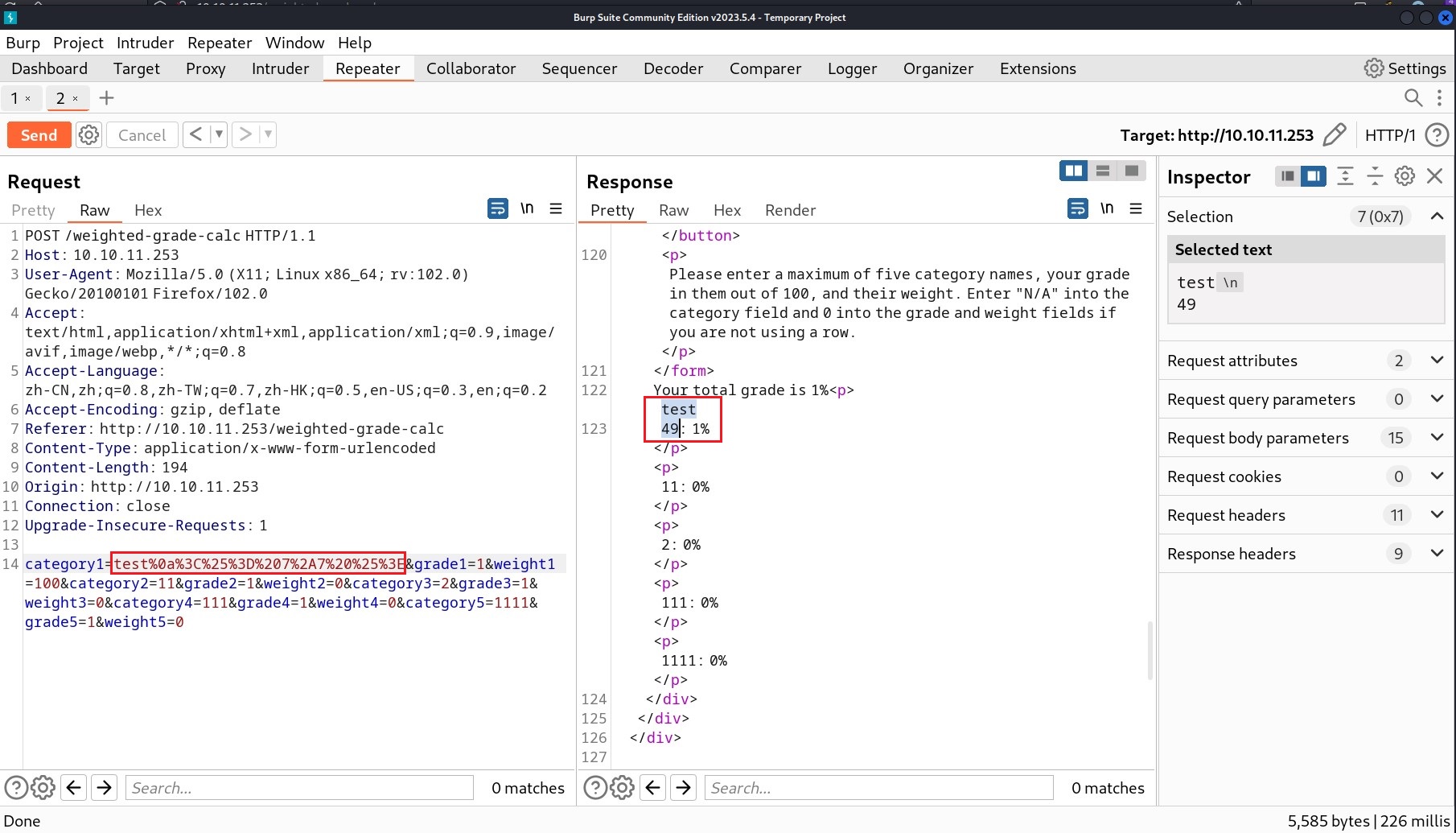Toggle response non-printable characters \n

coord(1107,208)
